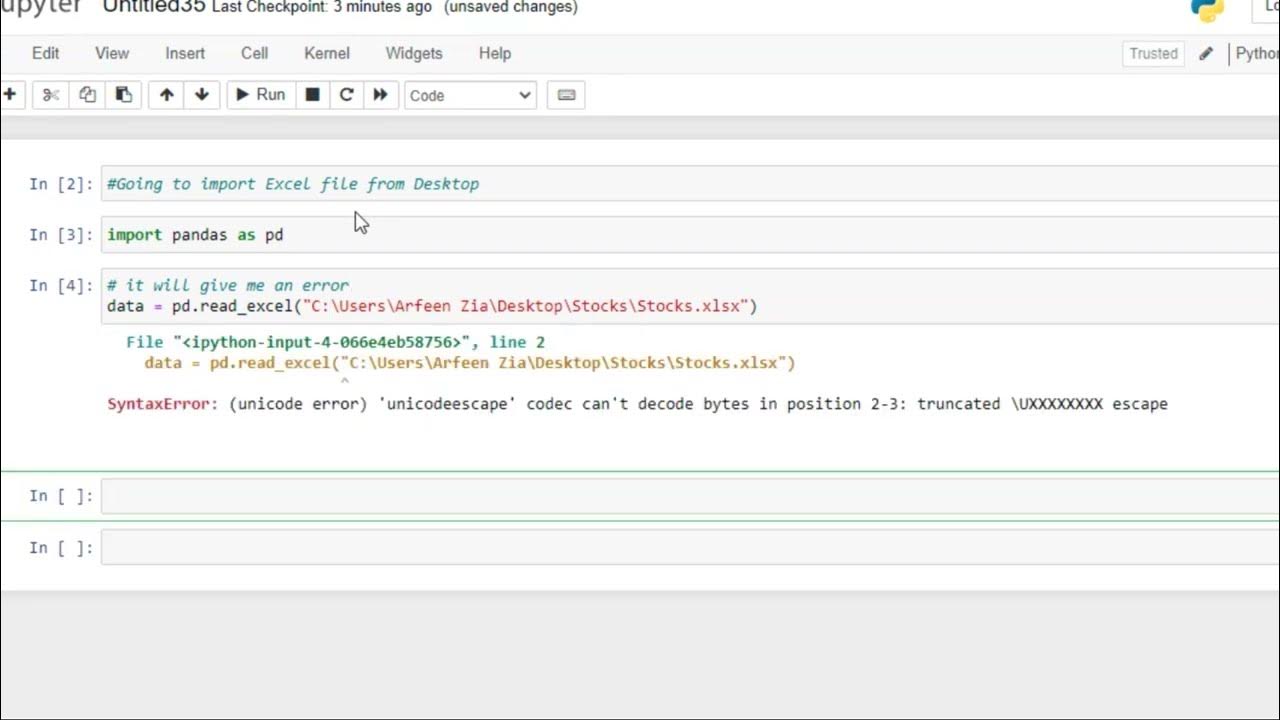The width and height of the screenshot is (1280, 720).
Task: Open the Cell menu
Action: (x=254, y=53)
